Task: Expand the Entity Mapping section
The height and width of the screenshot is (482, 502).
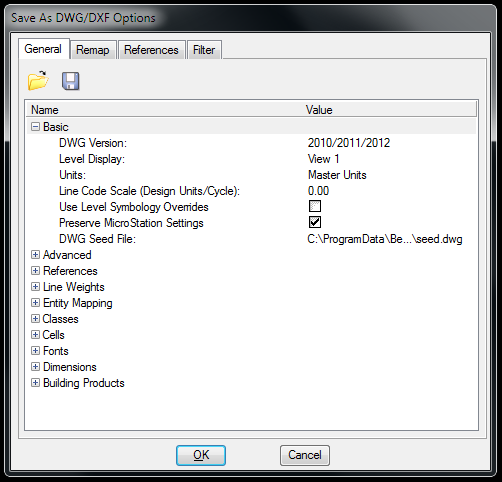Action: tap(35, 303)
